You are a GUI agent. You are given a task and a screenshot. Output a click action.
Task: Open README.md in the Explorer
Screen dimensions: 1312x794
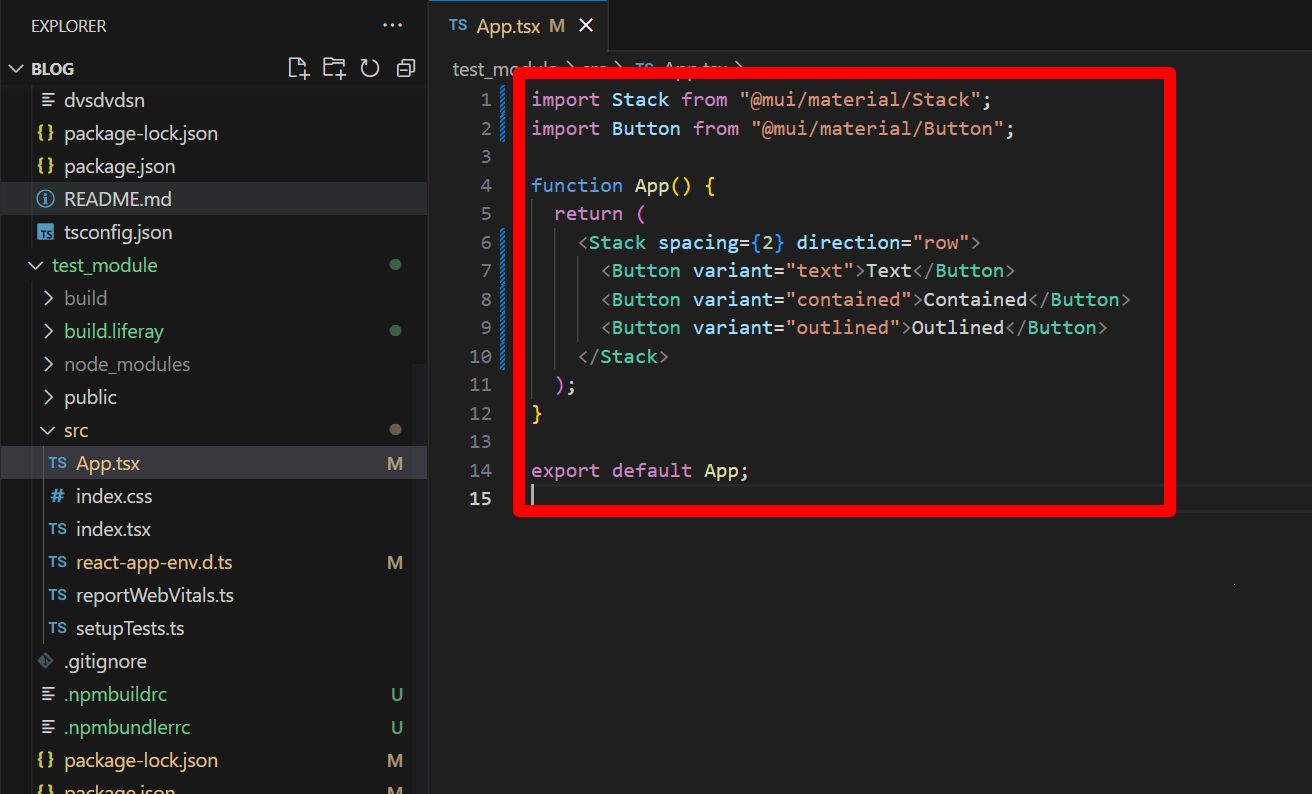[214, 199]
